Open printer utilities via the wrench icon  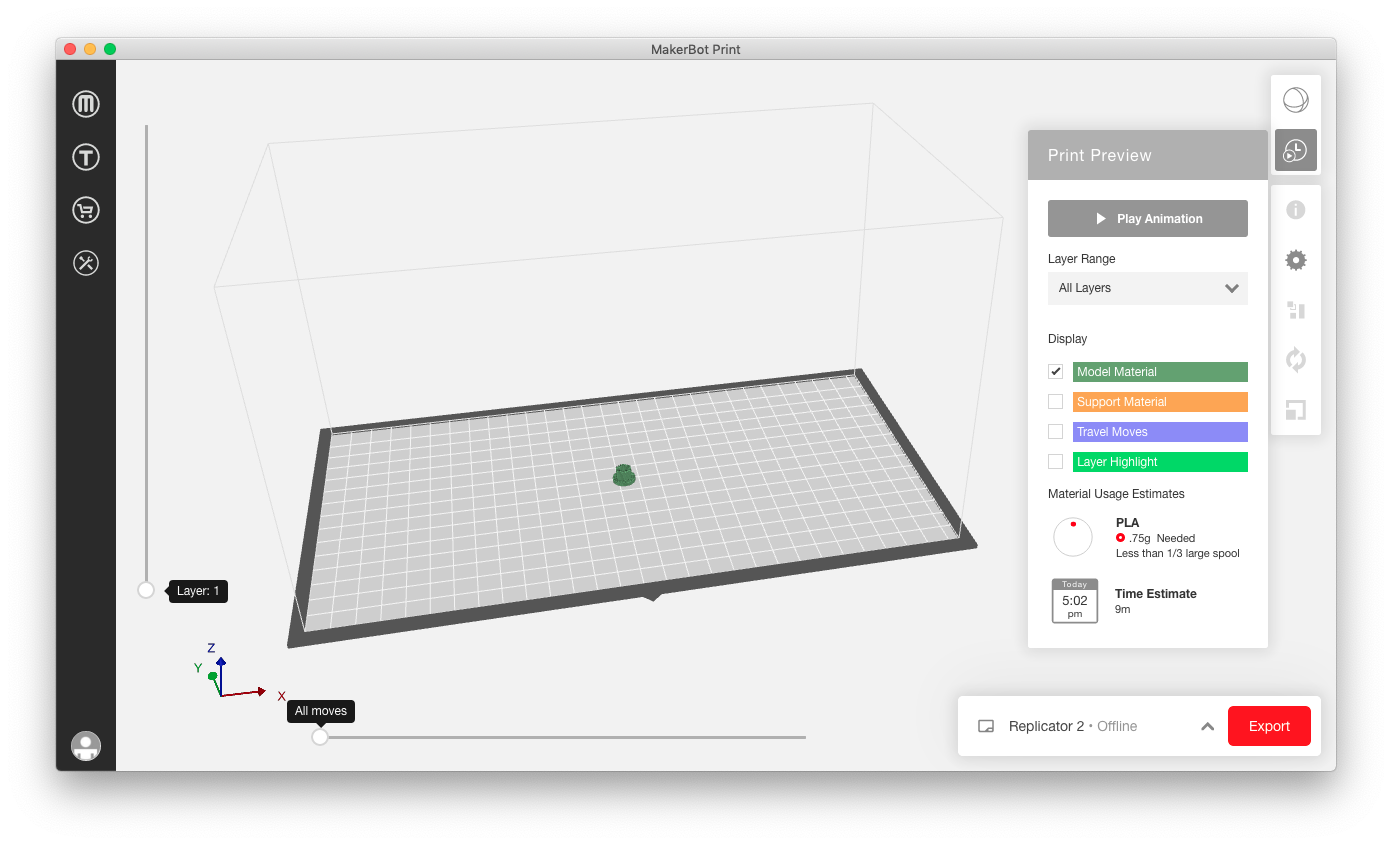[86, 263]
